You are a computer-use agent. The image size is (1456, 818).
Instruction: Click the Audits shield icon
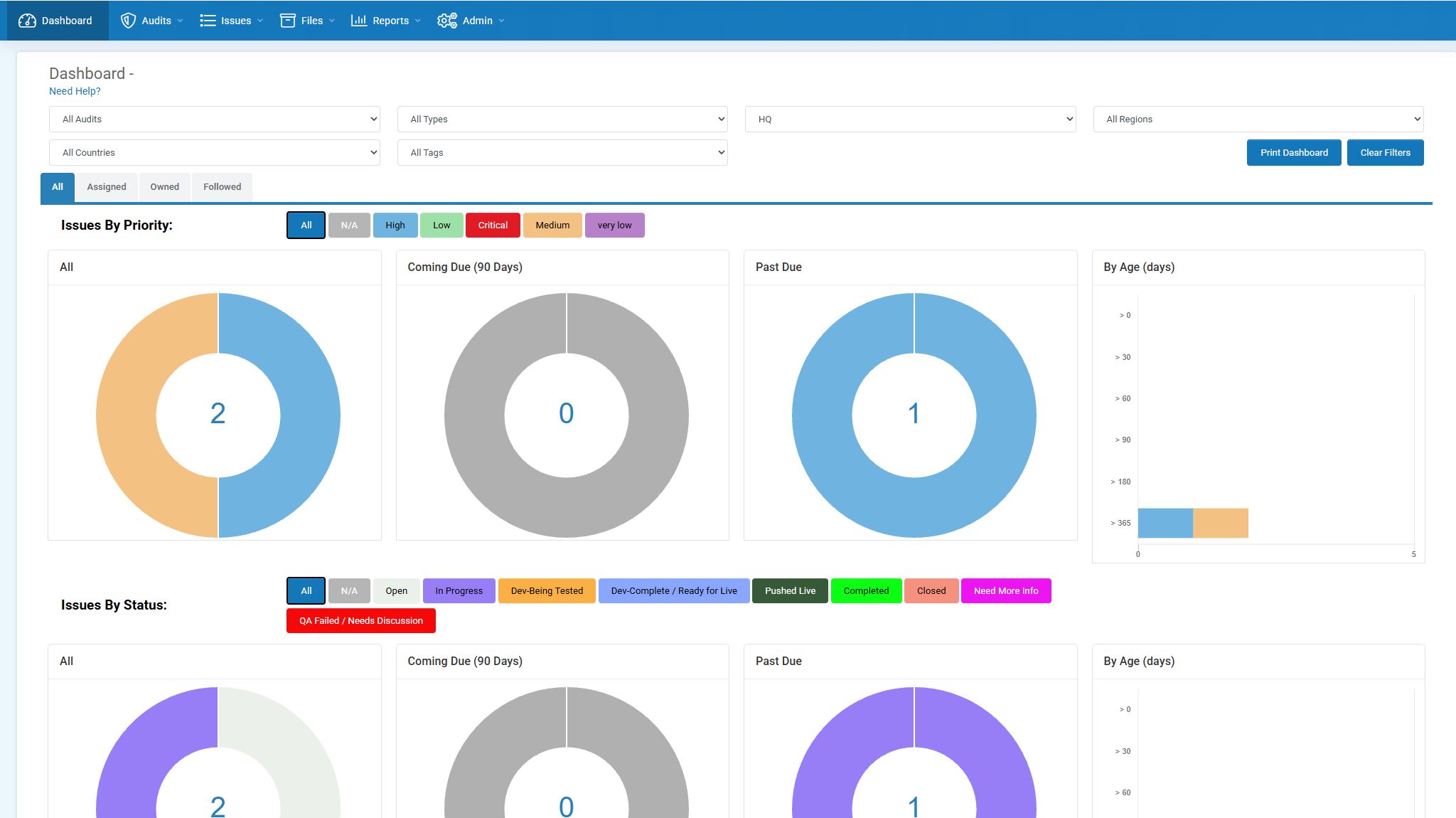128,21
